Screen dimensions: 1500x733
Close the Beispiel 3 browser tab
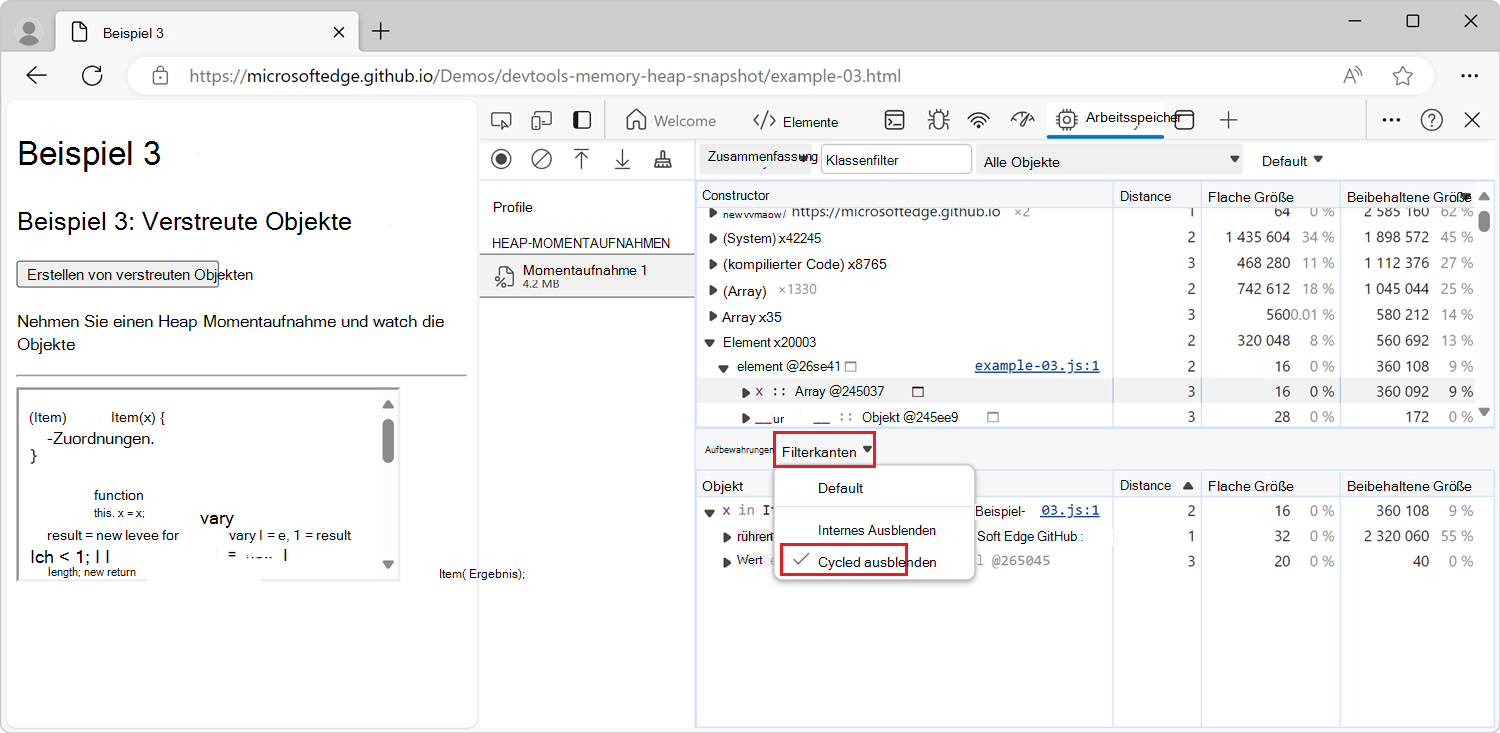[339, 32]
